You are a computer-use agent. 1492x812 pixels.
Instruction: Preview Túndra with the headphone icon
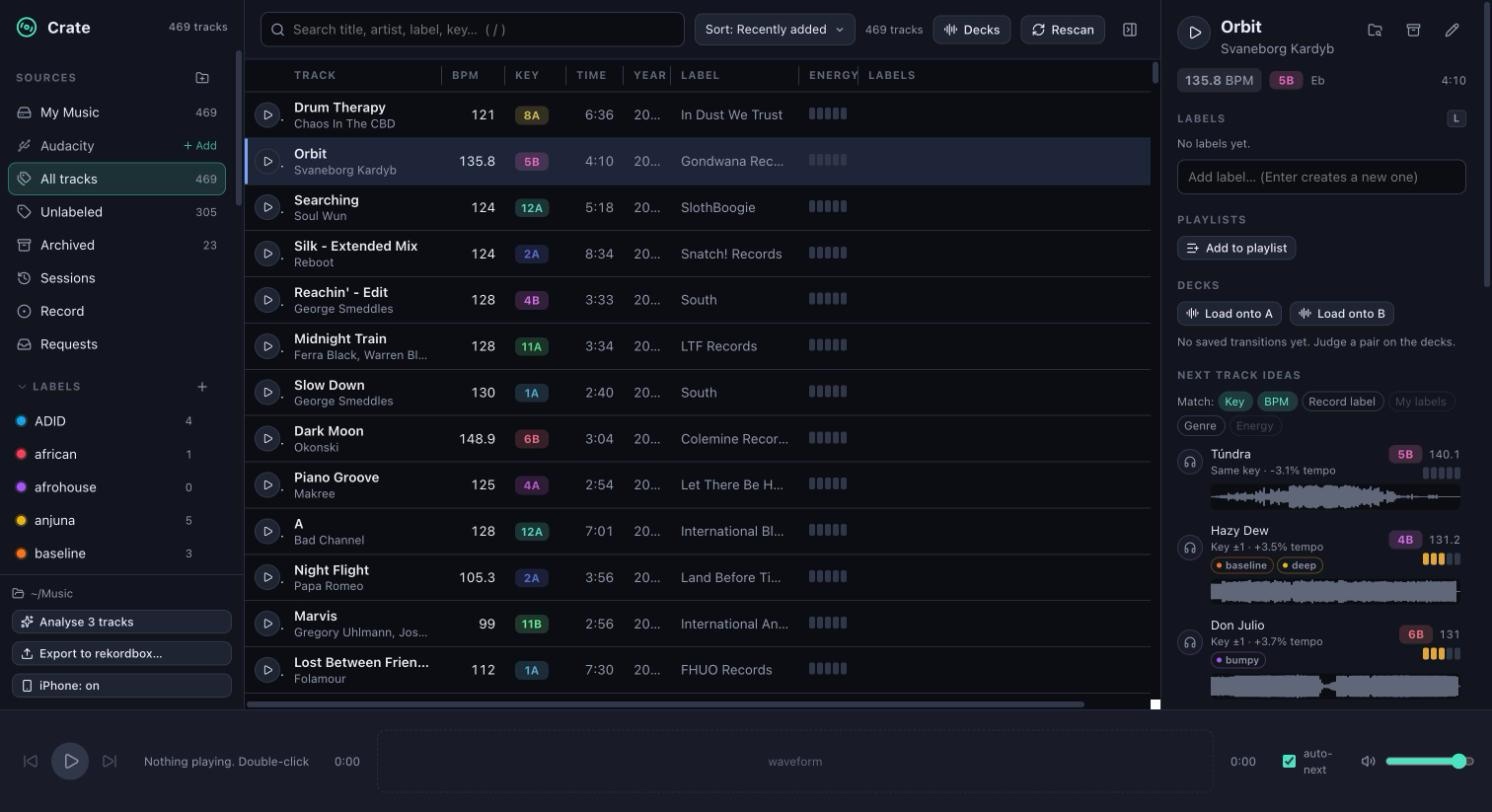pyautogui.click(x=1190, y=462)
